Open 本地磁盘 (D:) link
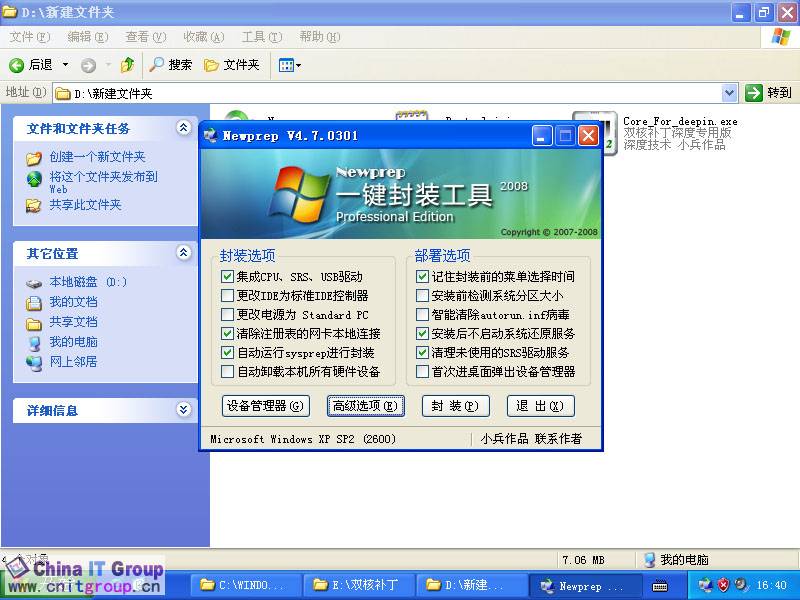 [x=88, y=282]
